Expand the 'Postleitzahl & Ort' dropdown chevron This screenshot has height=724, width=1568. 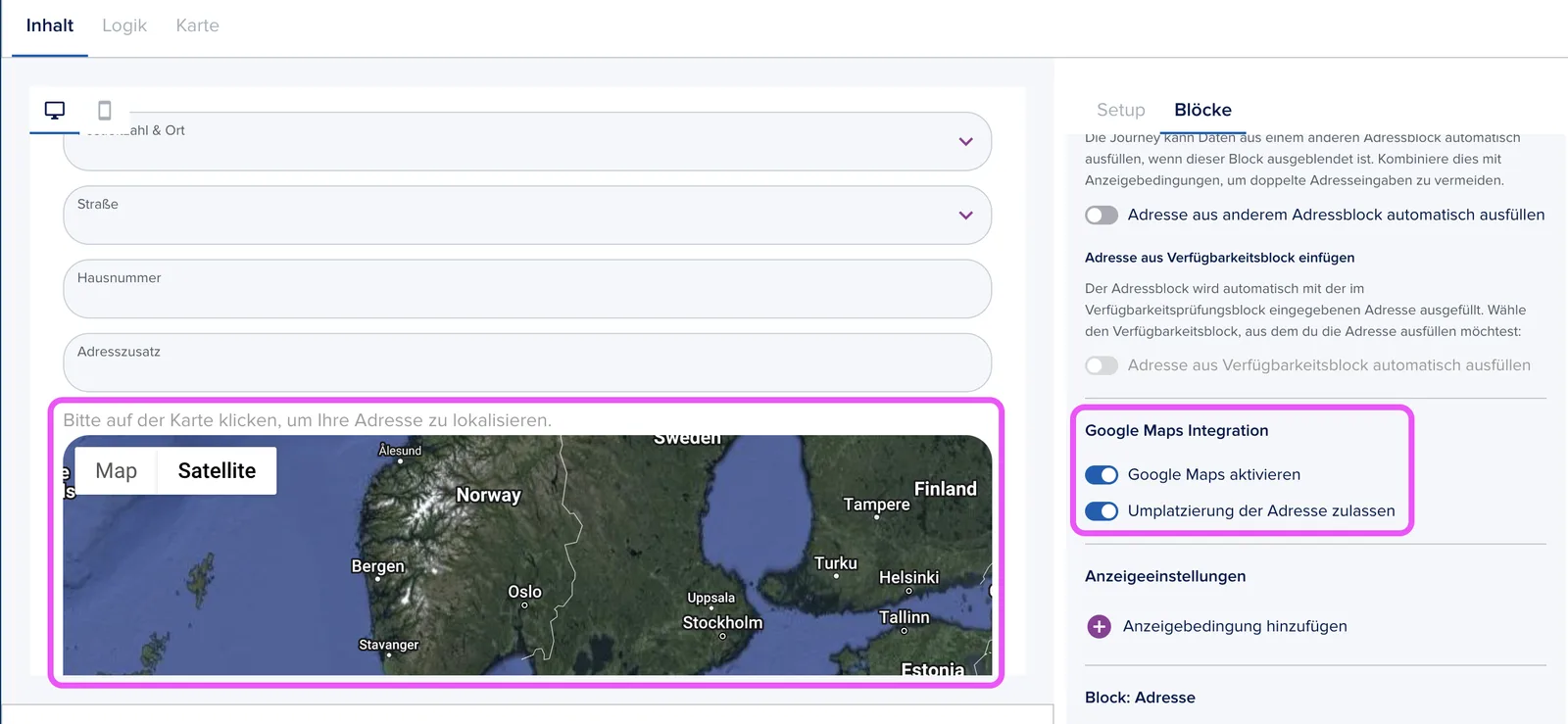click(965, 141)
